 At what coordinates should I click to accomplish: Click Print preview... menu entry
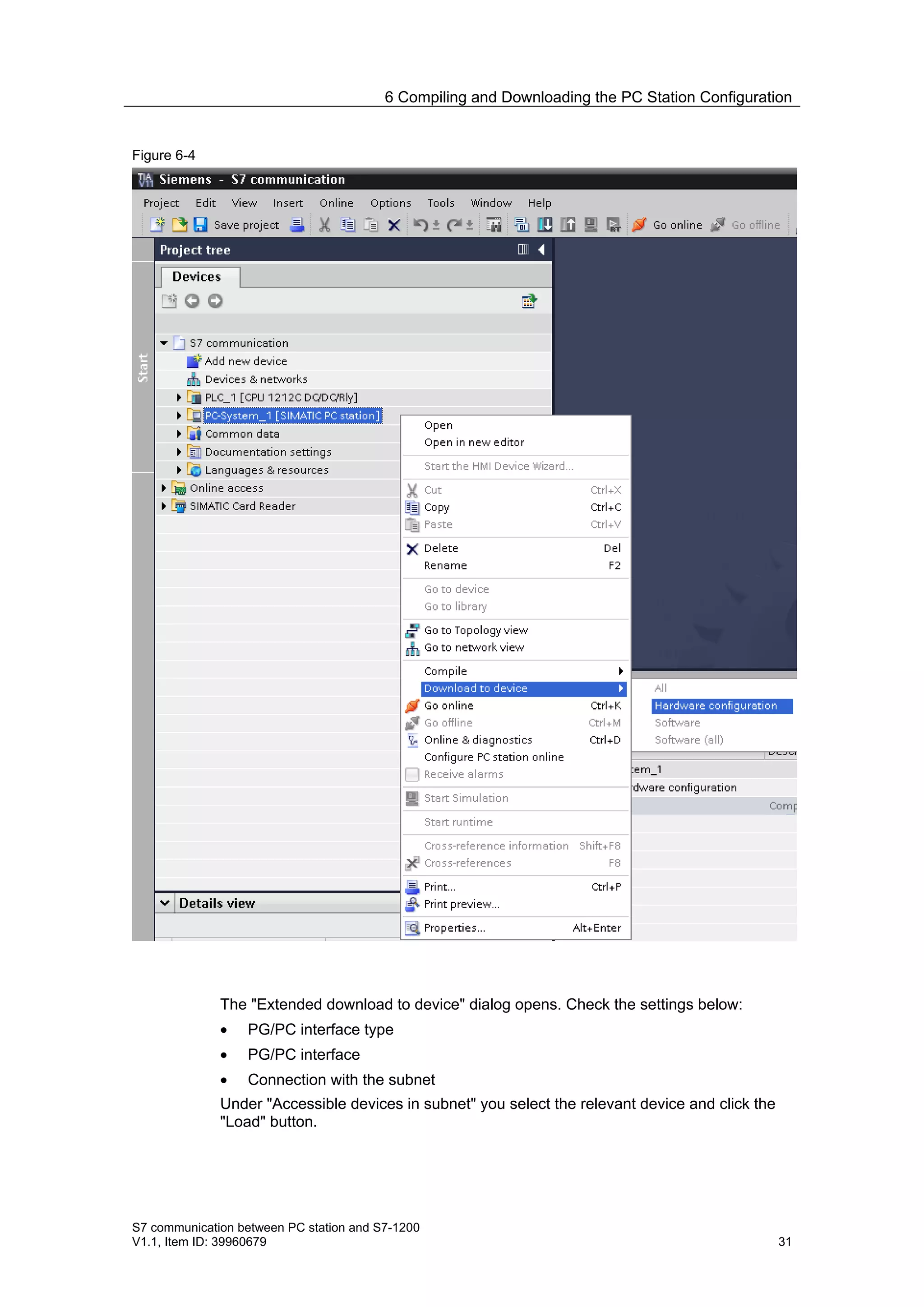tap(461, 904)
